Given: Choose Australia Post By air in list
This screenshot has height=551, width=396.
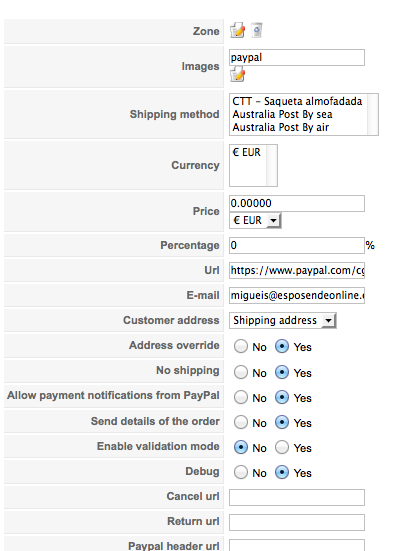Looking at the screenshot, I should coord(280,127).
